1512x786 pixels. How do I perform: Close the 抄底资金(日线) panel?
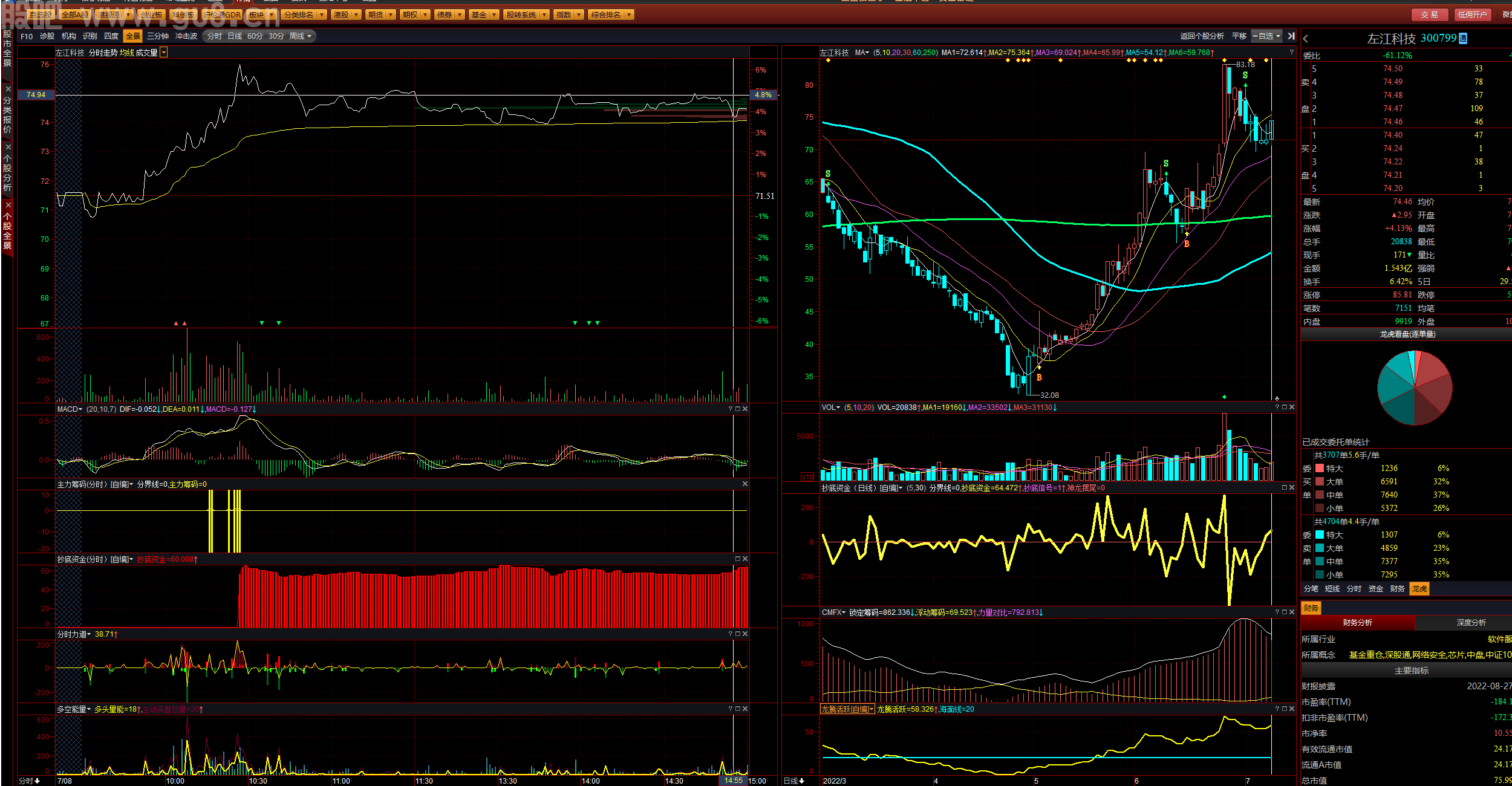[1292, 488]
